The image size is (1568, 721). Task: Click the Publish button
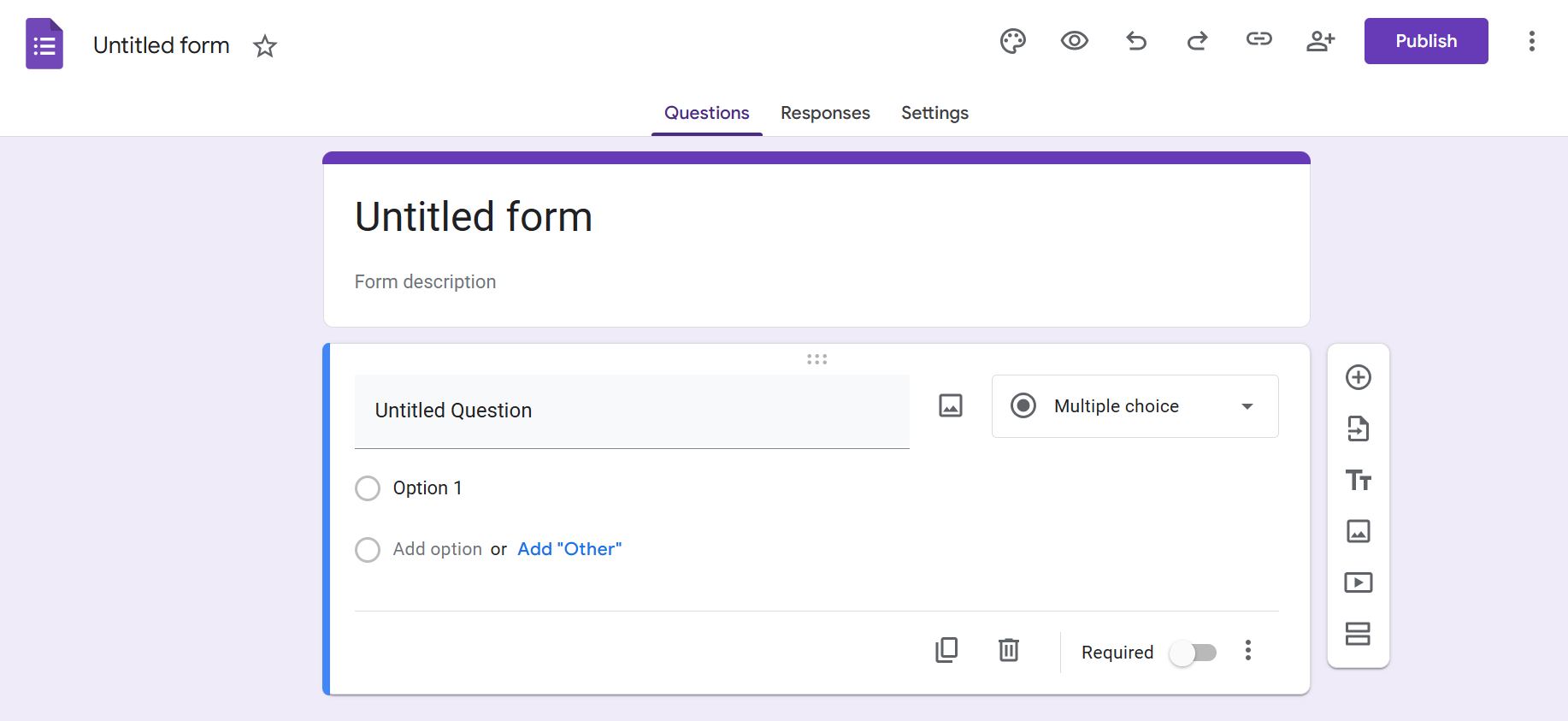point(1425,41)
